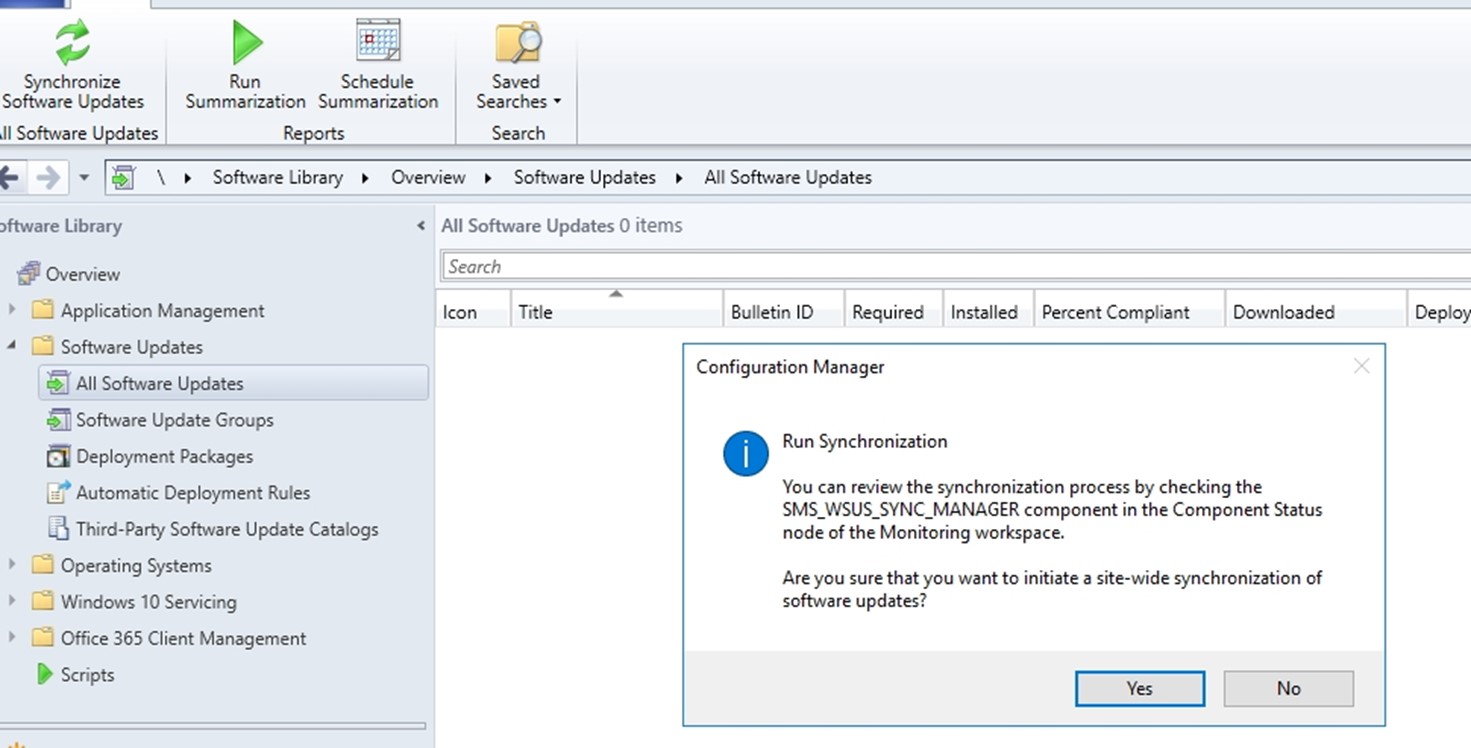This screenshot has width=1471, height=748.
Task: Go forward with the navigation forward arrow
Action: 47,178
